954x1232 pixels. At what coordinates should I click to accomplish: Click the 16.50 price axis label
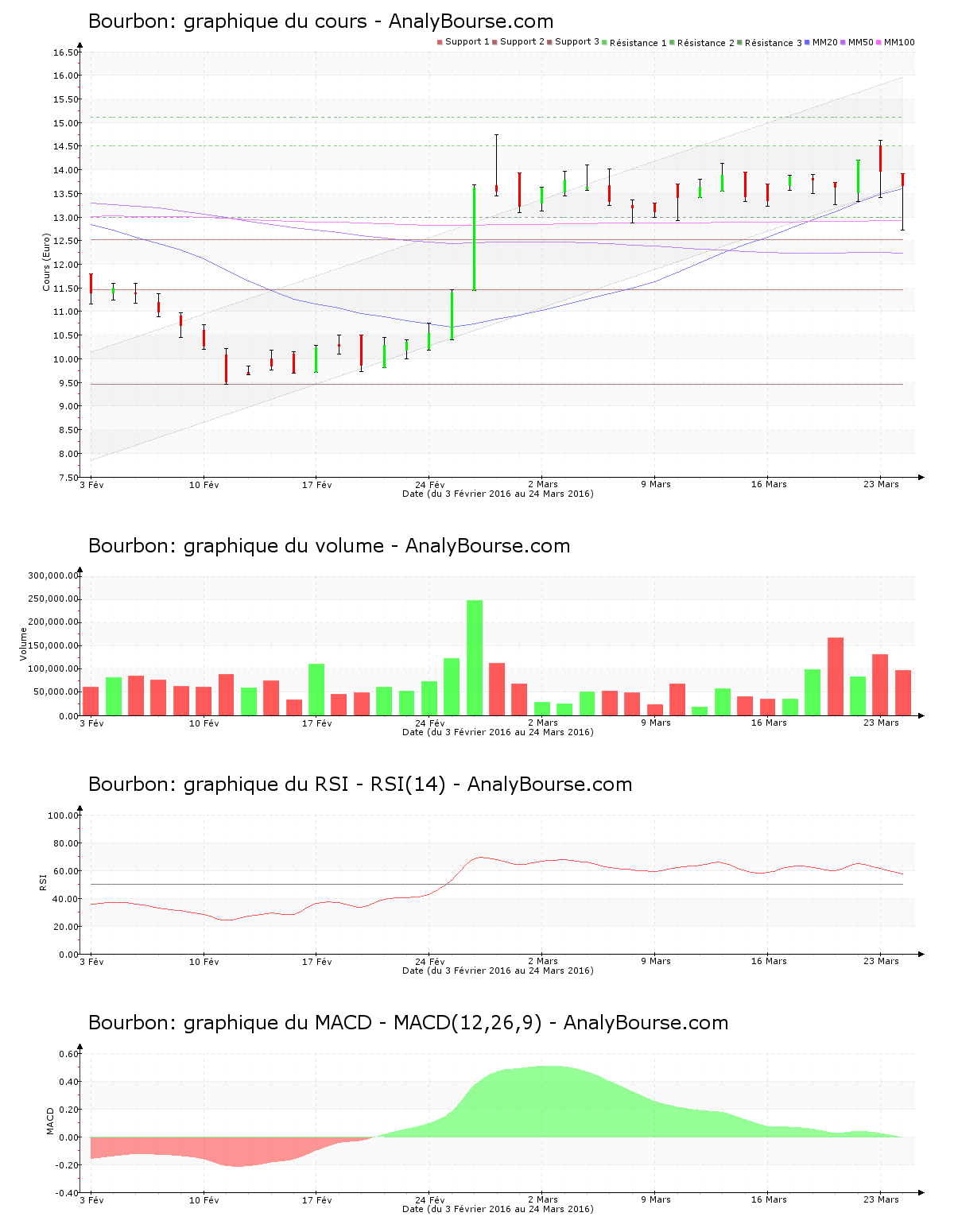[66, 52]
